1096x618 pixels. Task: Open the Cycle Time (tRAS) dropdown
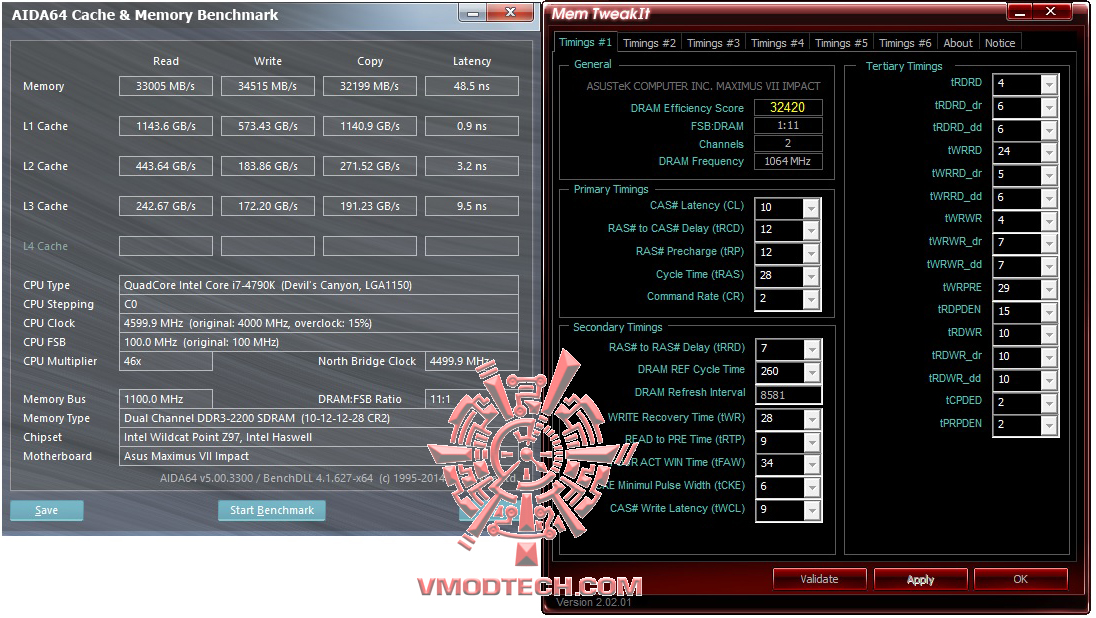click(811, 275)
